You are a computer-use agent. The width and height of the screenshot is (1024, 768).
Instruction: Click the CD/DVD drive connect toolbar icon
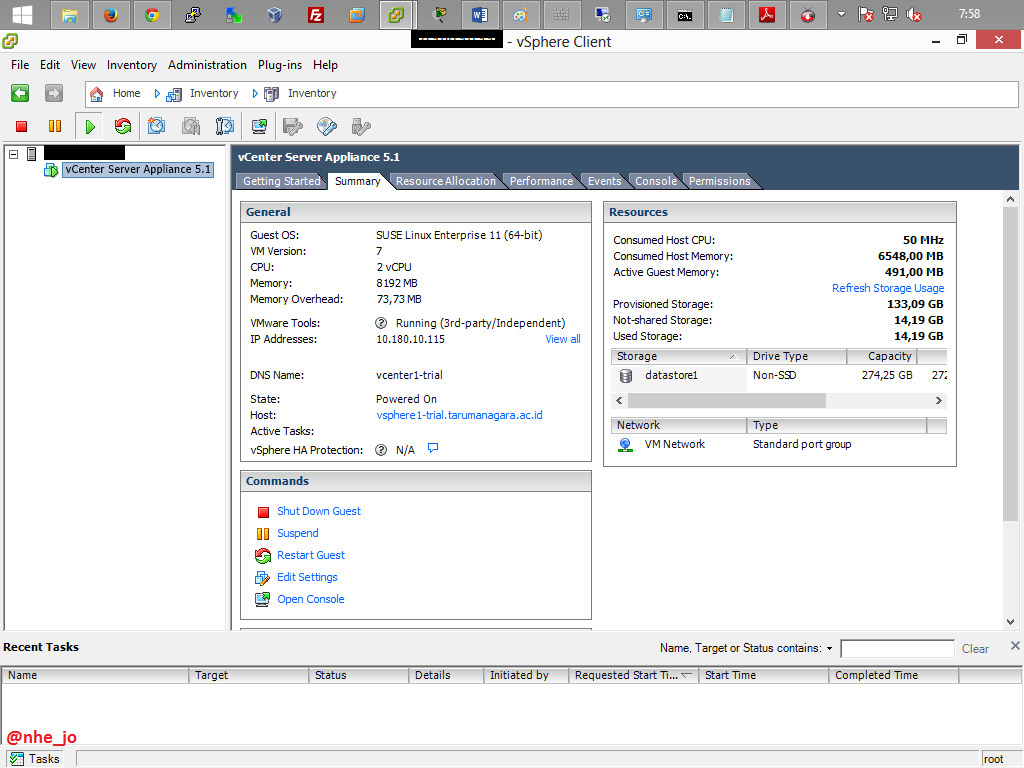327,126
